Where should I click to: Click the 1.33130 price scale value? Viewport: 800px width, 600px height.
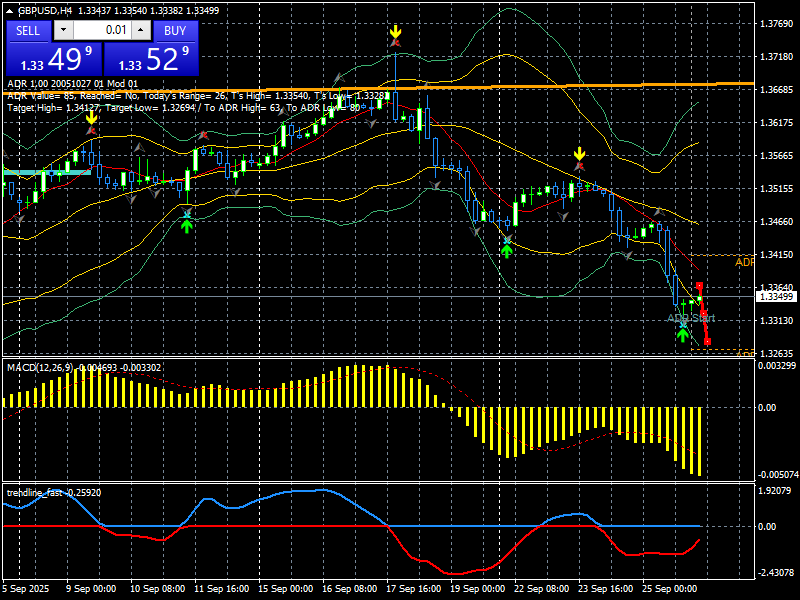[x=777, y=320]
